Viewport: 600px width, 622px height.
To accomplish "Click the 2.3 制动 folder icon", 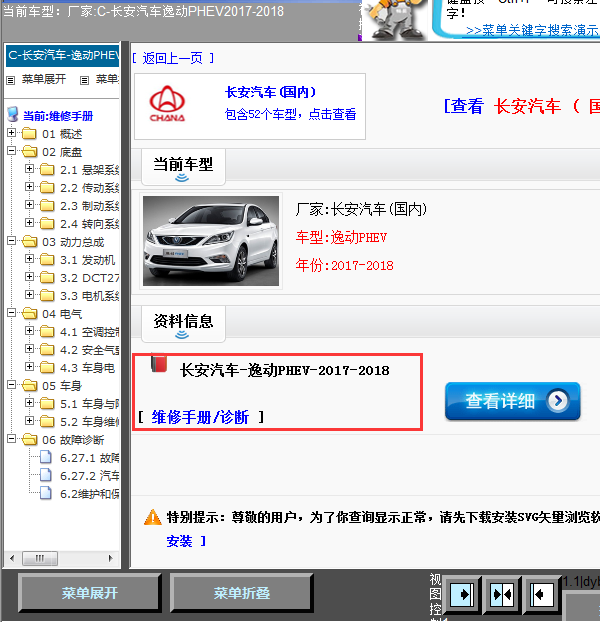I will pos(47,205).
